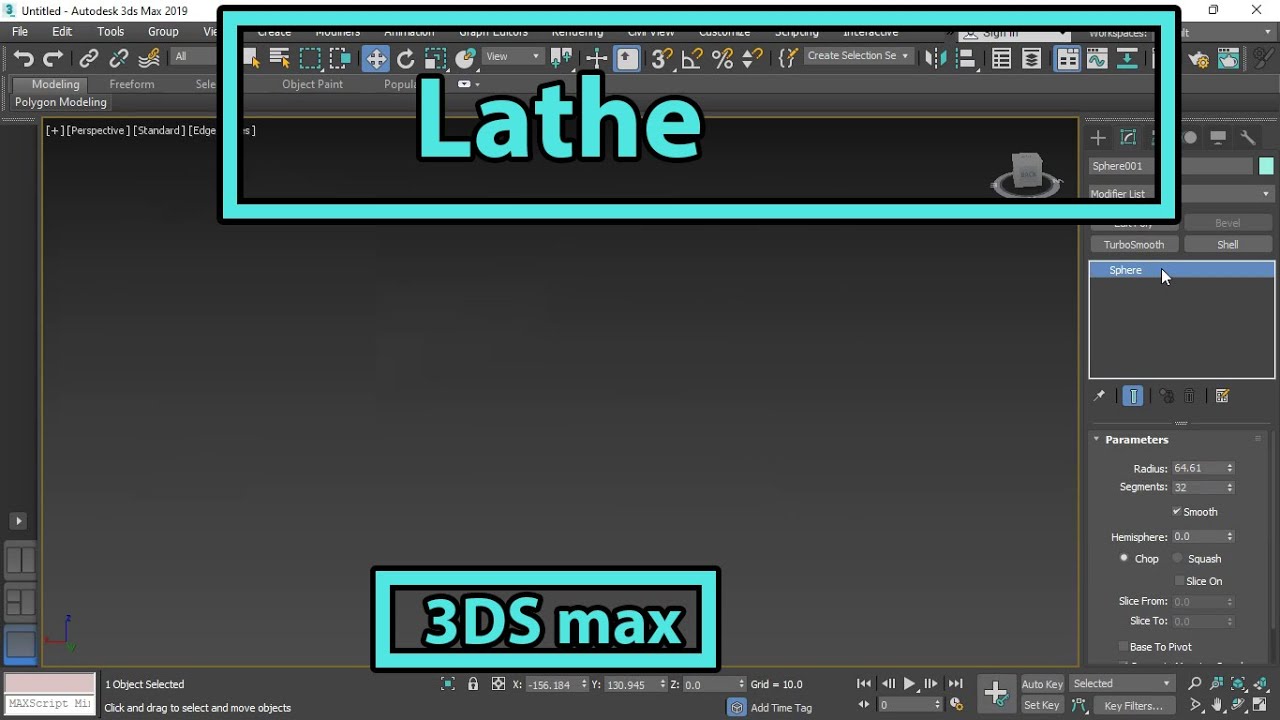Viewport: 1280px width, 720px height.
Task: Click the Undo arrow icon
Action: tap(24, 58)
